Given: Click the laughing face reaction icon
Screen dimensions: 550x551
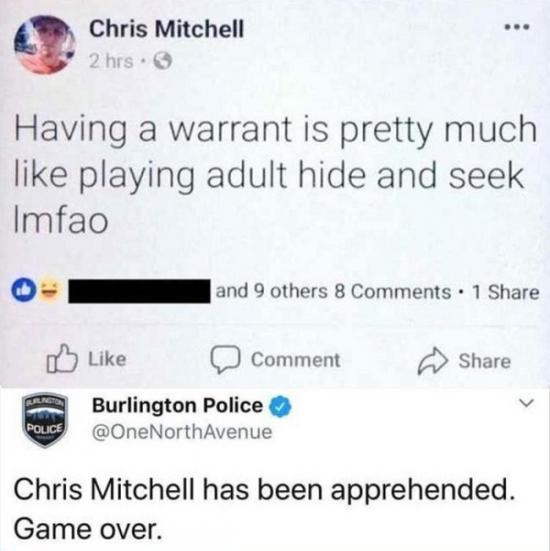Looking at the screenshot, I should click(48, 291).
